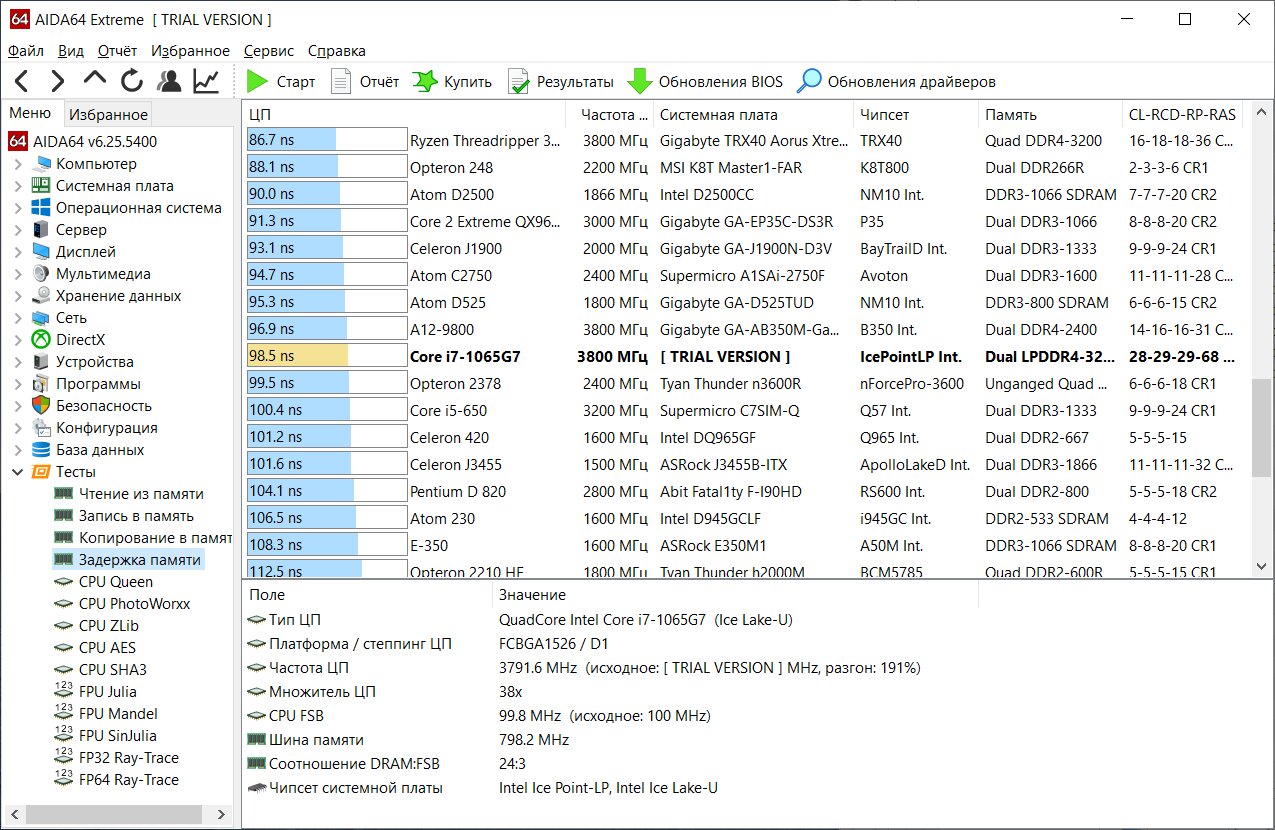Select the Конфигурация icon in tree

pos(41,428)
